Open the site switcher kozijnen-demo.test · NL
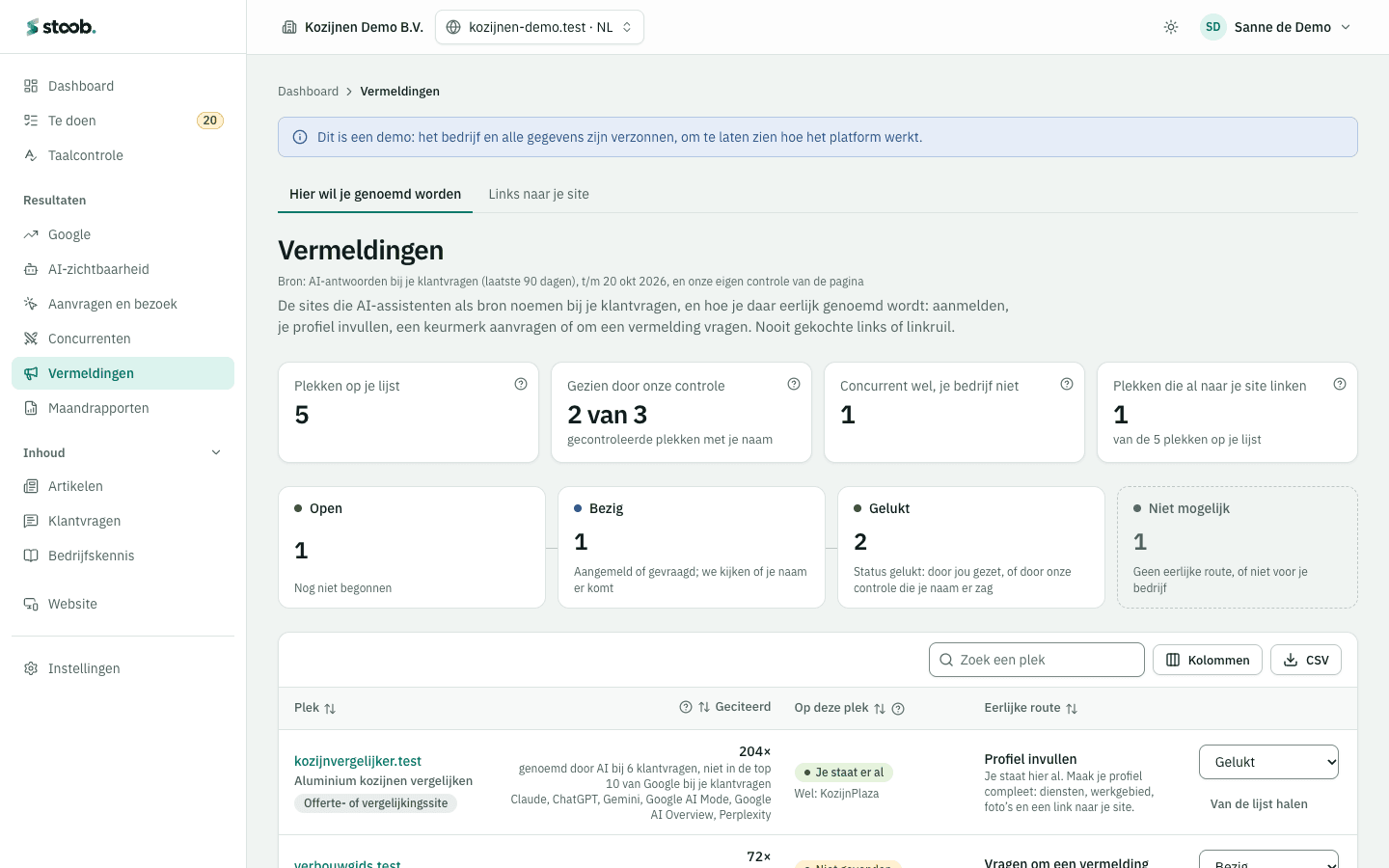Viewport: 1389px width, 868px height. pos(539,27)
